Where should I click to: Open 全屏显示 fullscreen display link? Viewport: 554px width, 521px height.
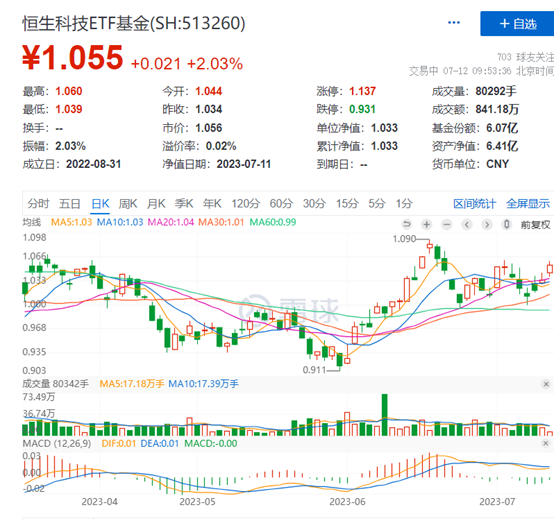(528, 204)
